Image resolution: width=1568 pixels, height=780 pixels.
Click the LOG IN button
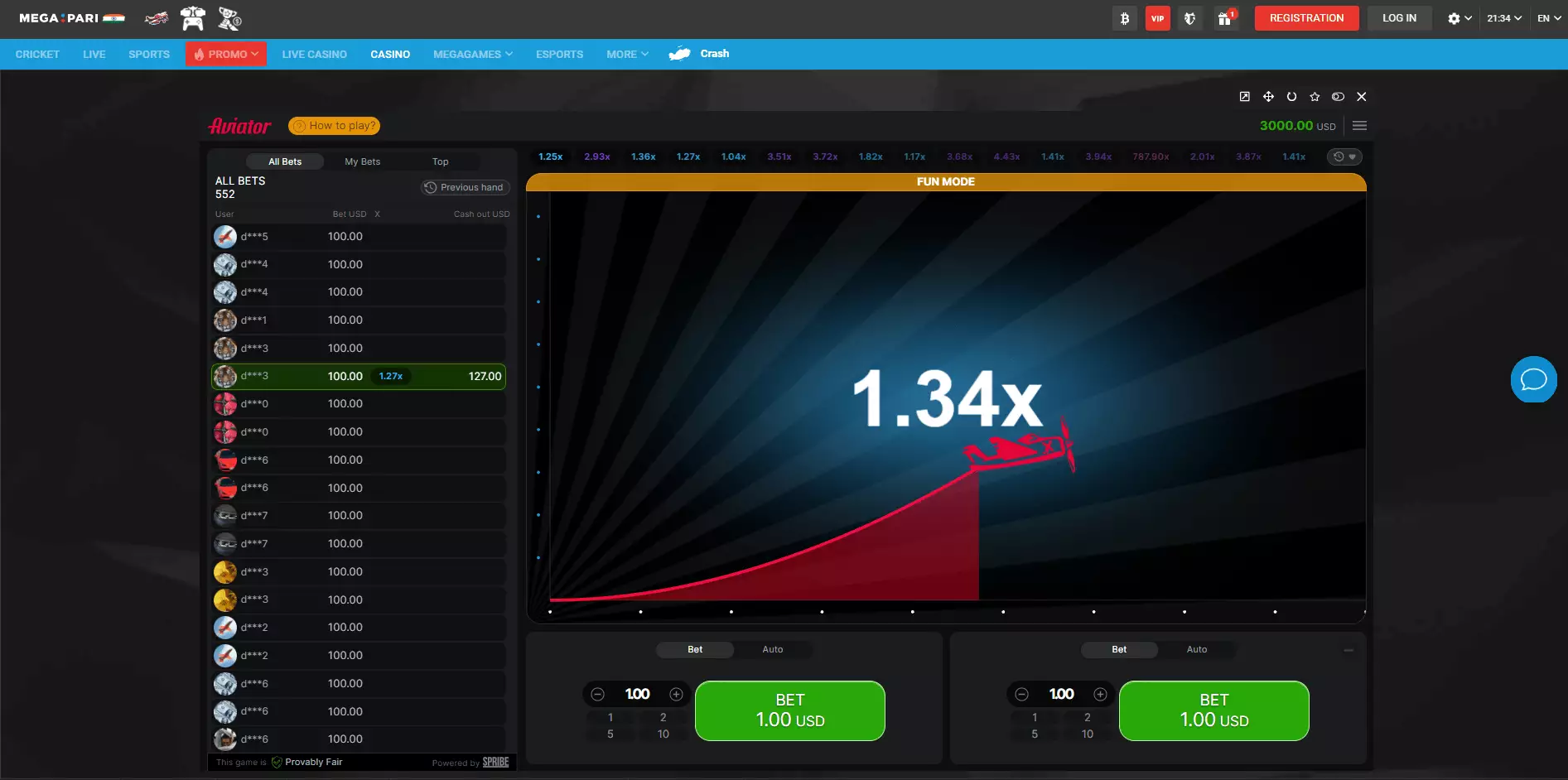pyautogui.click(x=1399, y=18)
